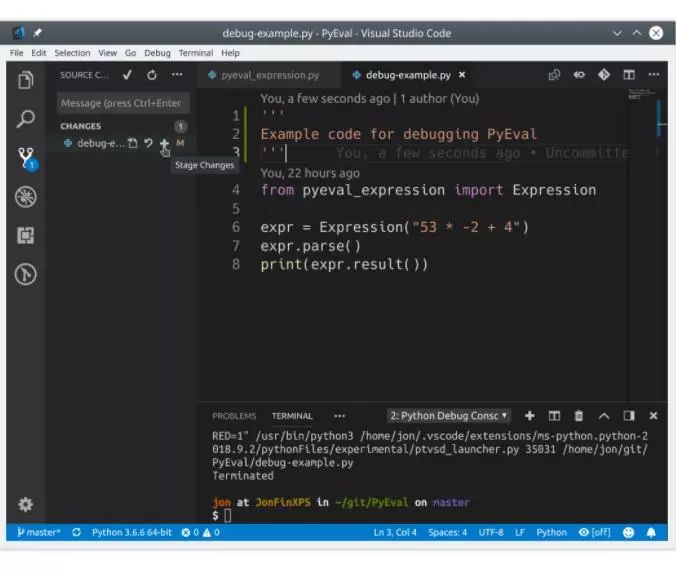Click the GitLens diamond icon in editor toolbar

click(x=604, y=75)
